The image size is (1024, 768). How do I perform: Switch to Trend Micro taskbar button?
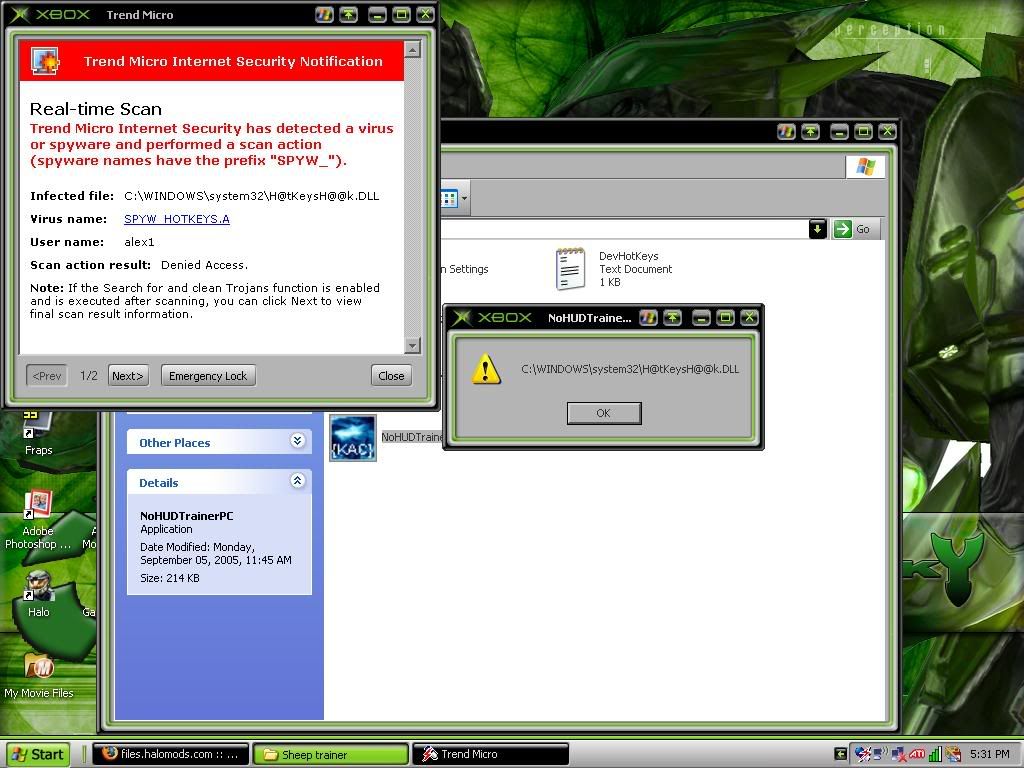[490, 754]
